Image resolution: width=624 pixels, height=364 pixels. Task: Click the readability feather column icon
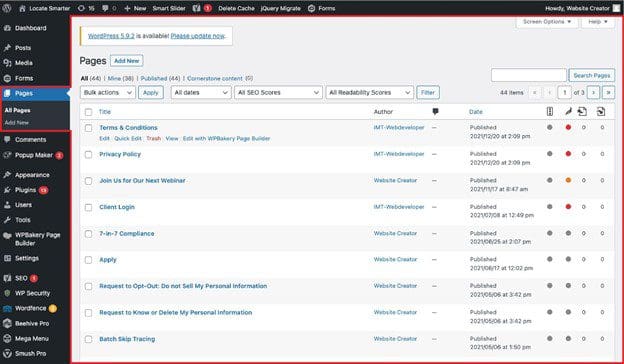[x=568, y=112]
